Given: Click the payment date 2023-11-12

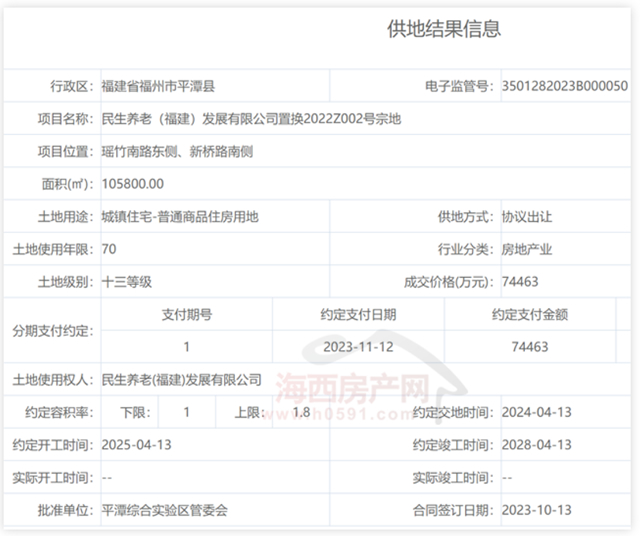Looking at the screenshot, I should (x=358, y=347).
